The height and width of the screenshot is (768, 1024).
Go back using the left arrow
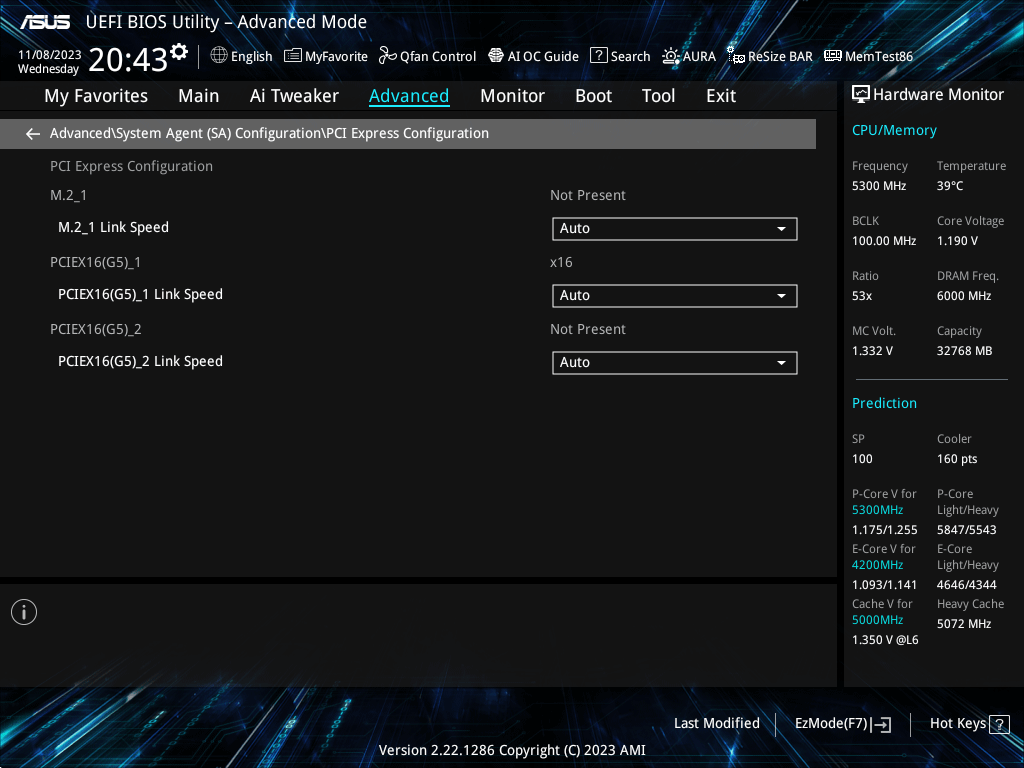(33, 134)
